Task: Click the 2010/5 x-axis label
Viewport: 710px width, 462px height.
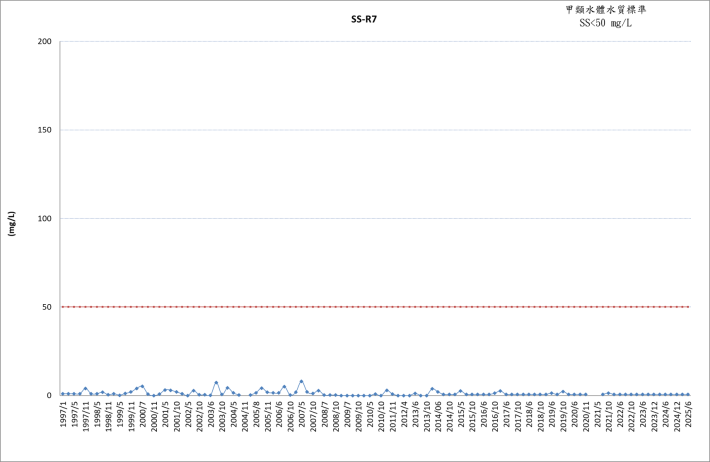Action: pyautogui.click(x=370, y=413)
